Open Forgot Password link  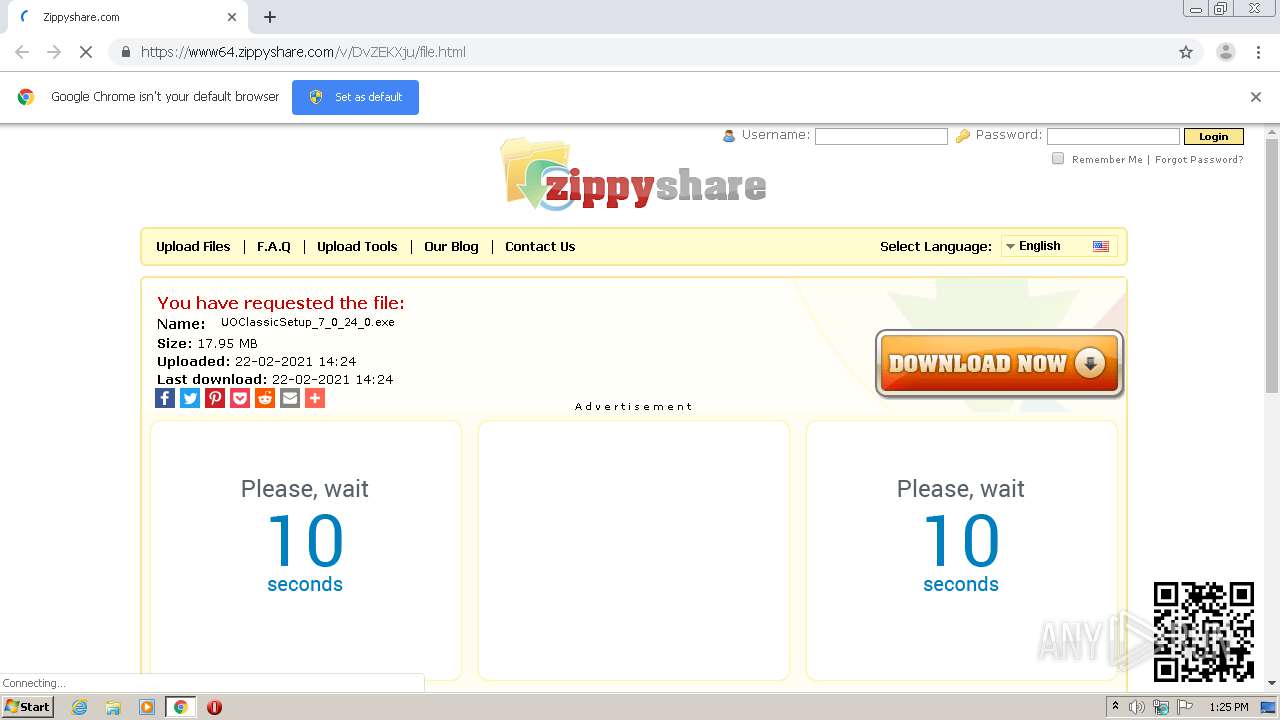tap(1199, 160)
